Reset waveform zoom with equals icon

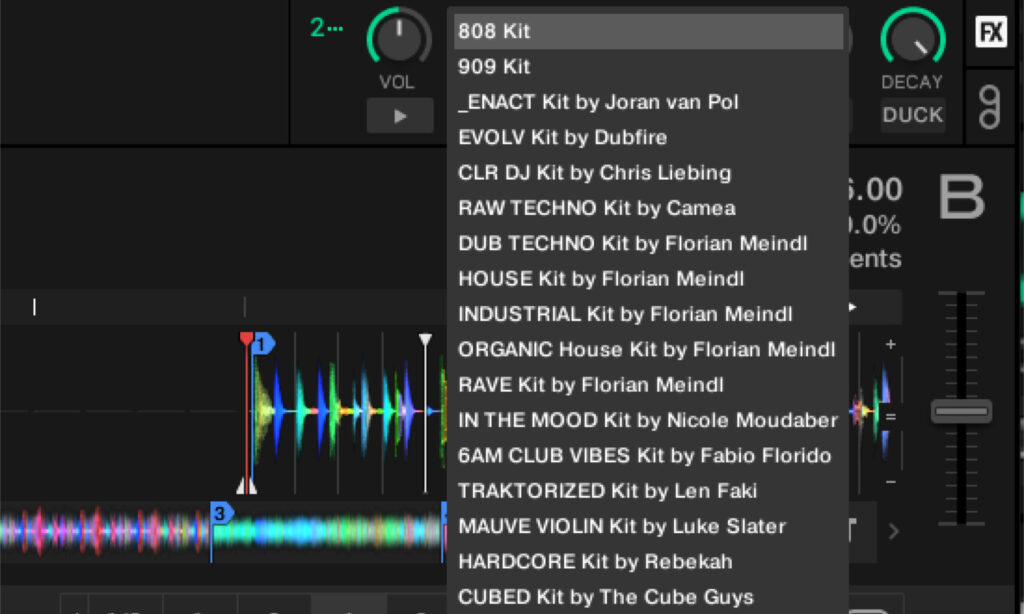[x=890, y=415]
